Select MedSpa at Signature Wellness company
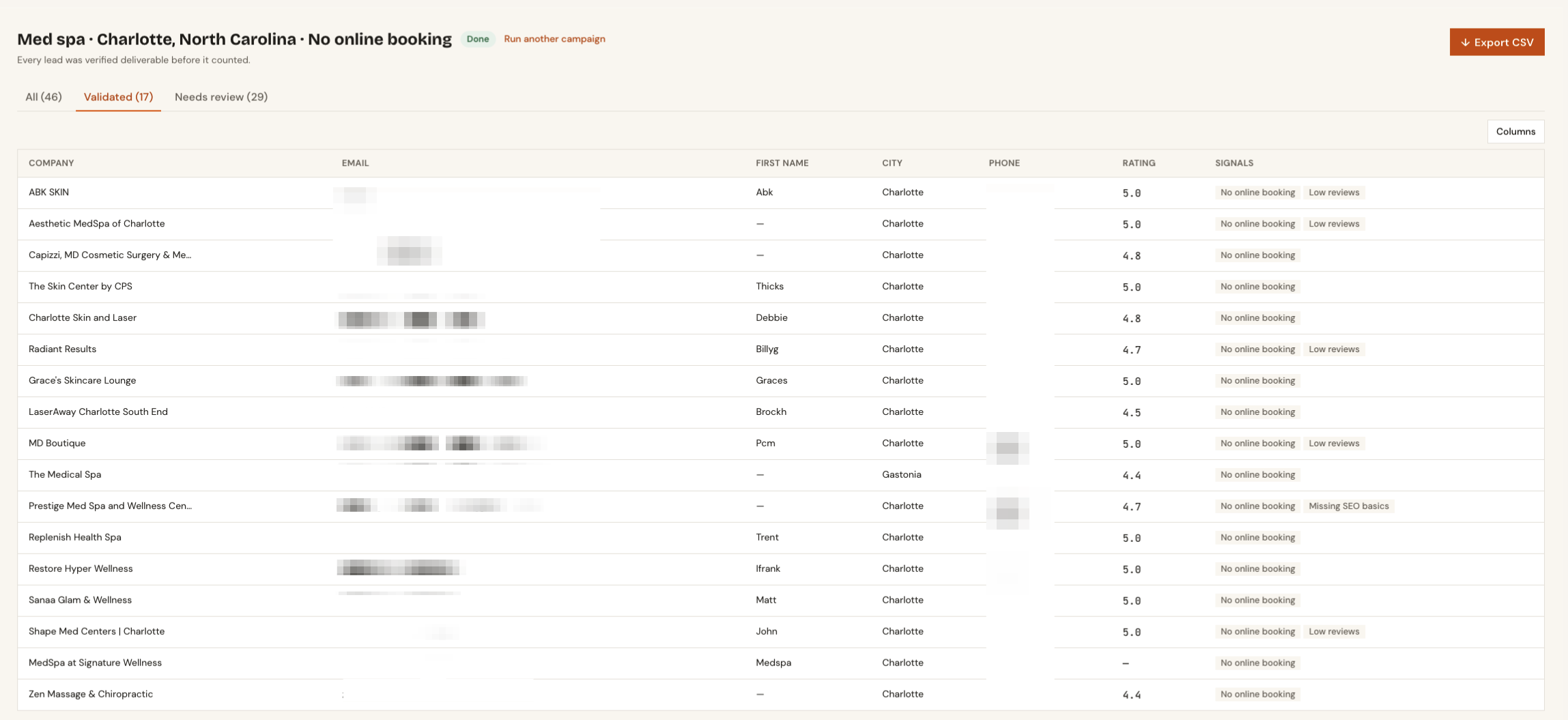 pyautogui.click(x=95, y=663)
